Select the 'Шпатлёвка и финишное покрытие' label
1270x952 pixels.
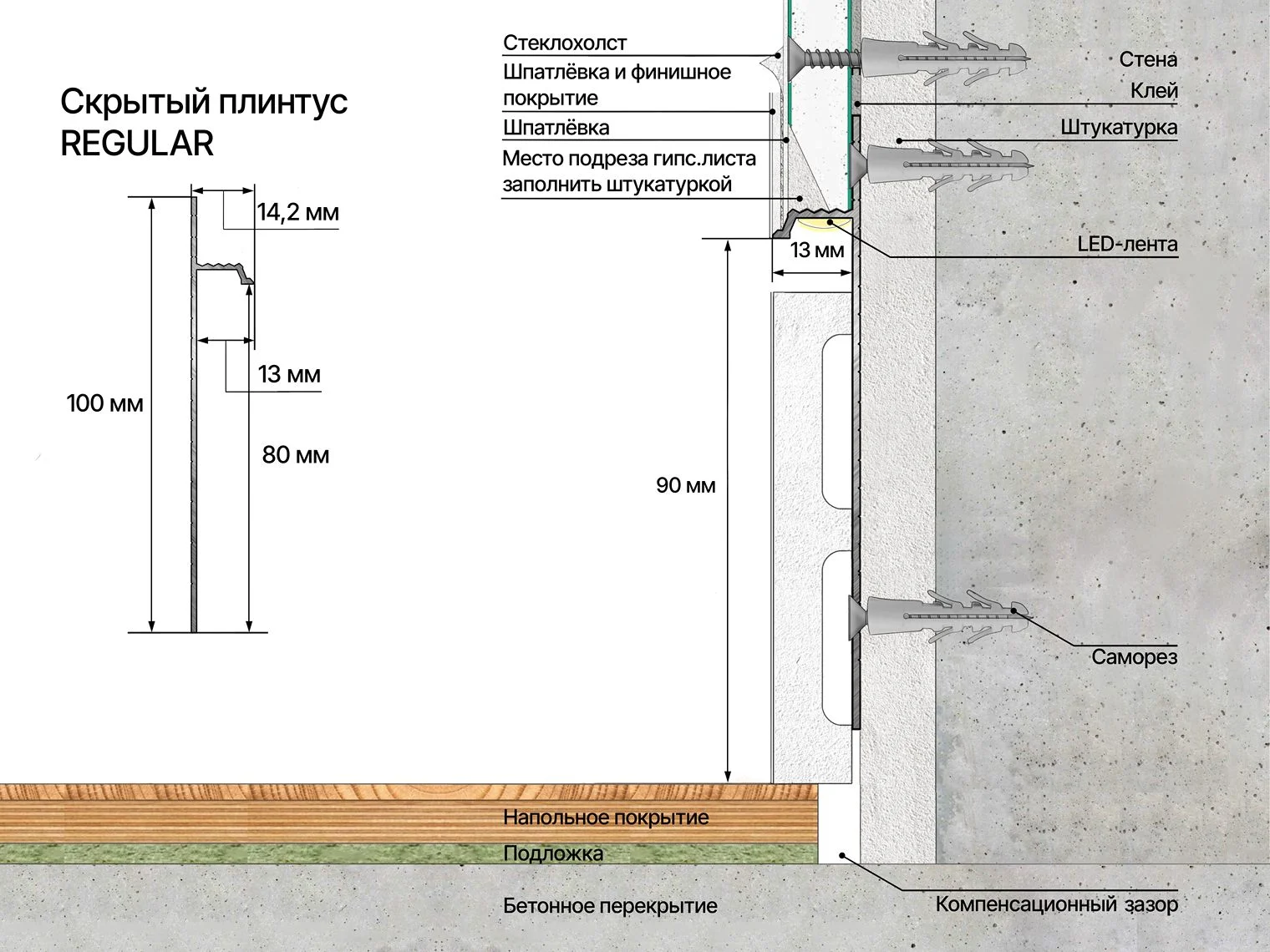[x=616, y=84]
